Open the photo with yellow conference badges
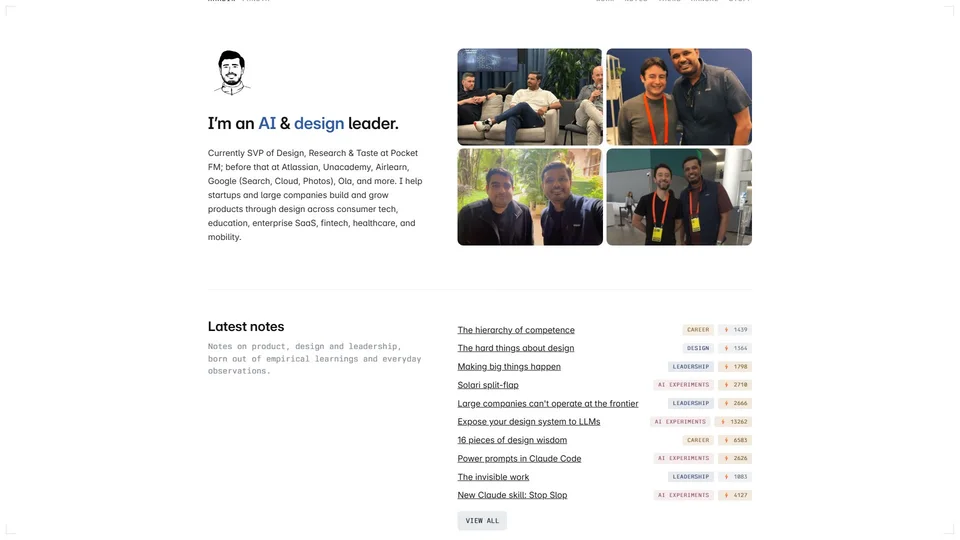The height and width of the screenshot is (540, 960). click(679, 197)
